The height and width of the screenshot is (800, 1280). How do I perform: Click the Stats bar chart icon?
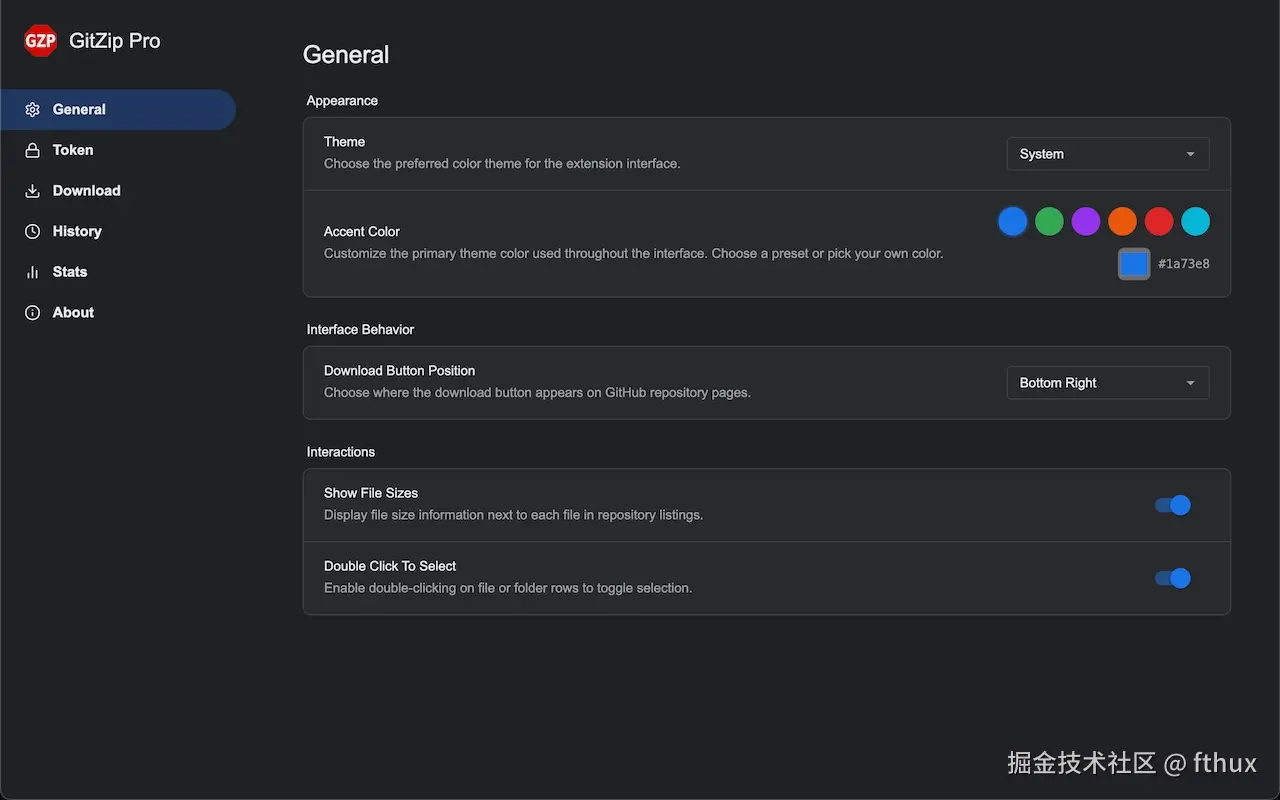point(33,272)
